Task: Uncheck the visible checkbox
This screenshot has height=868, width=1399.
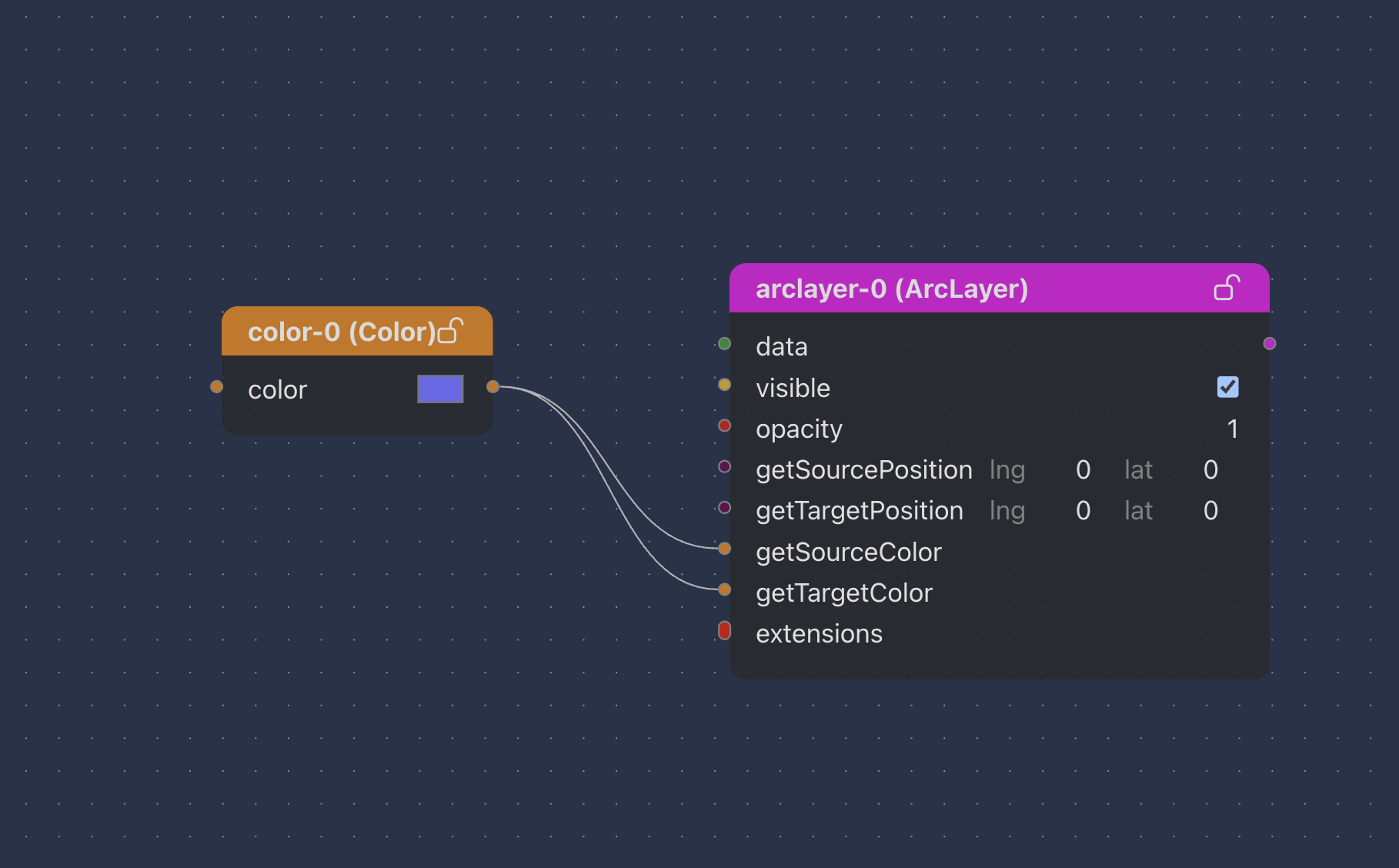Action: coord(1227,387)
